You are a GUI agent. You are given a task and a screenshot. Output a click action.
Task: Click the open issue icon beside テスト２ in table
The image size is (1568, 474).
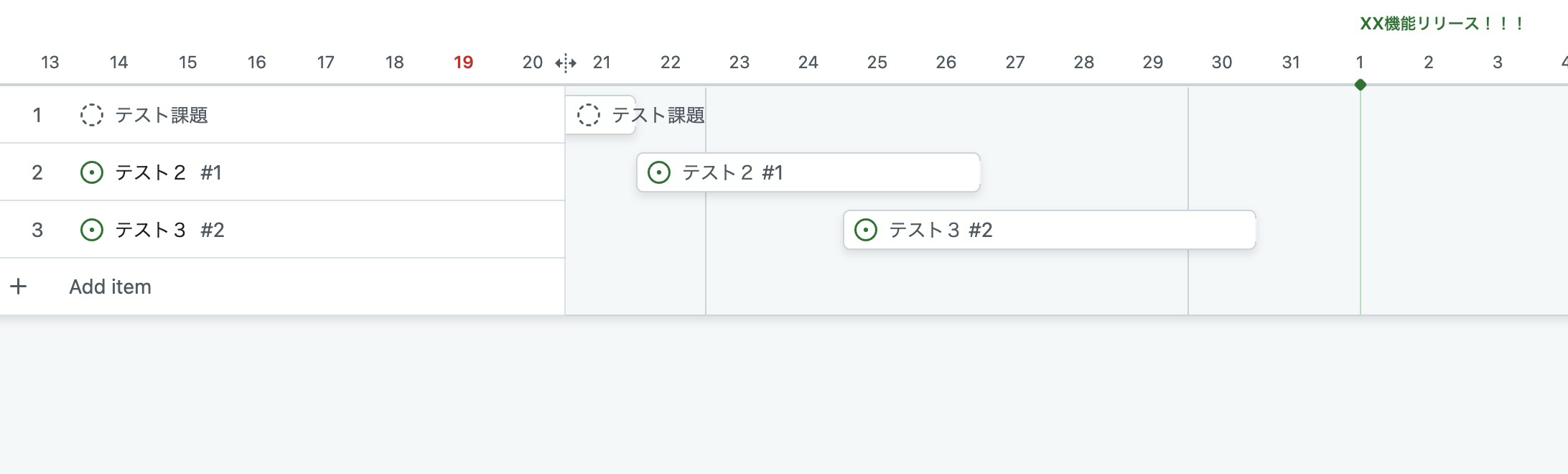91,172
